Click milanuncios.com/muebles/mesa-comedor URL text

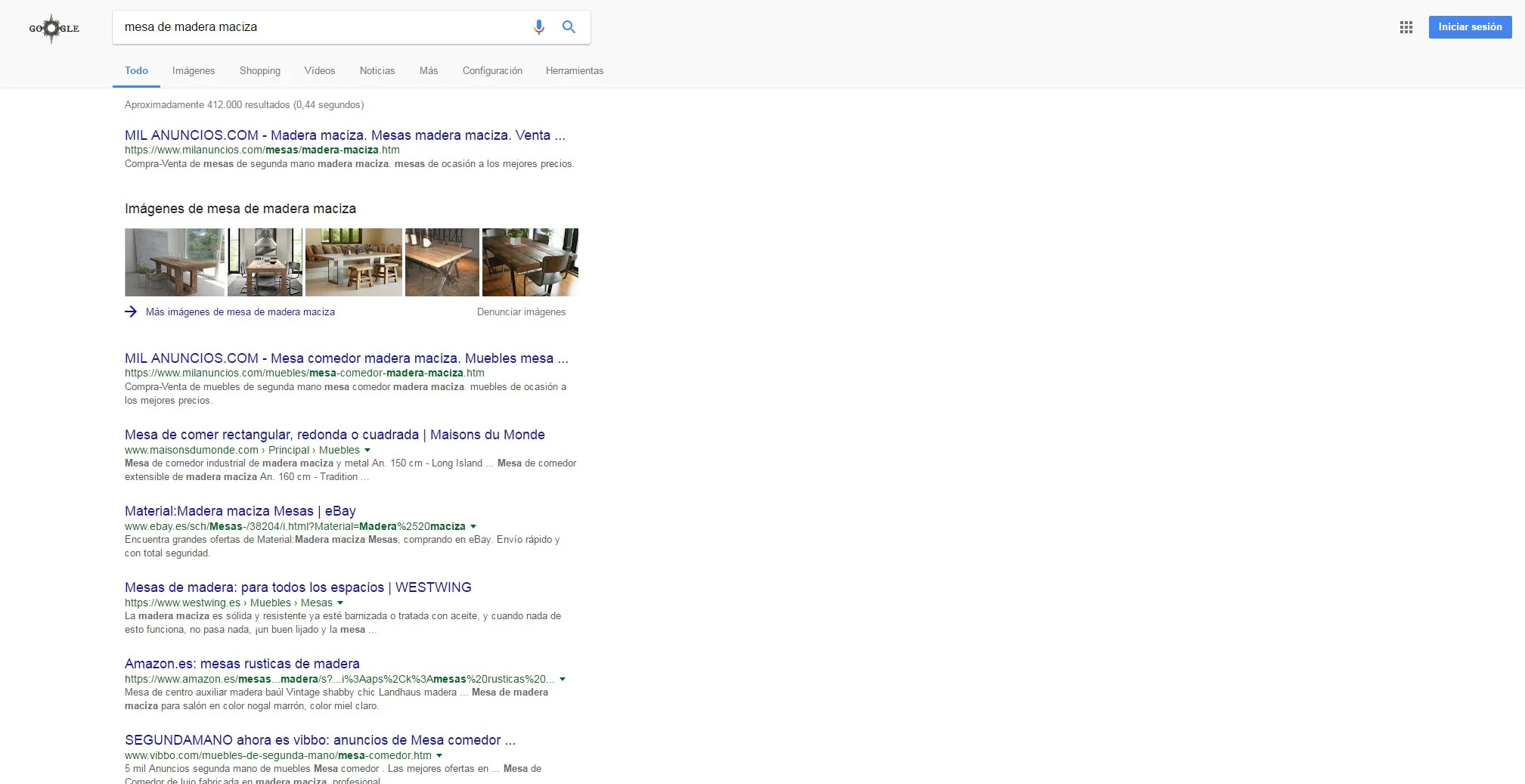click(x=305, y=373)
